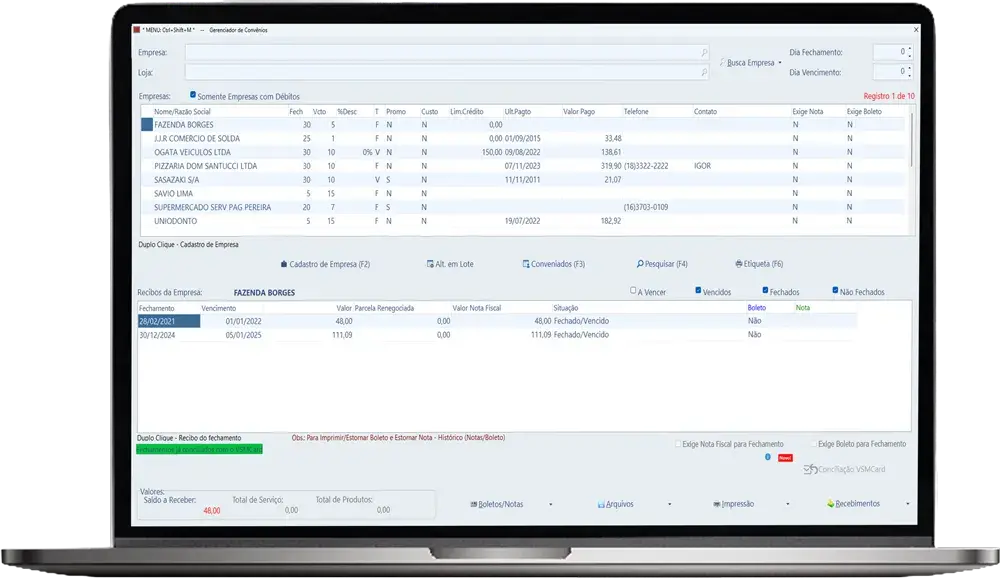Click the blue info icon beside the New badge
Viewport: 1000px width, 578px height.
pyautogui.click(x=767, y=456)
